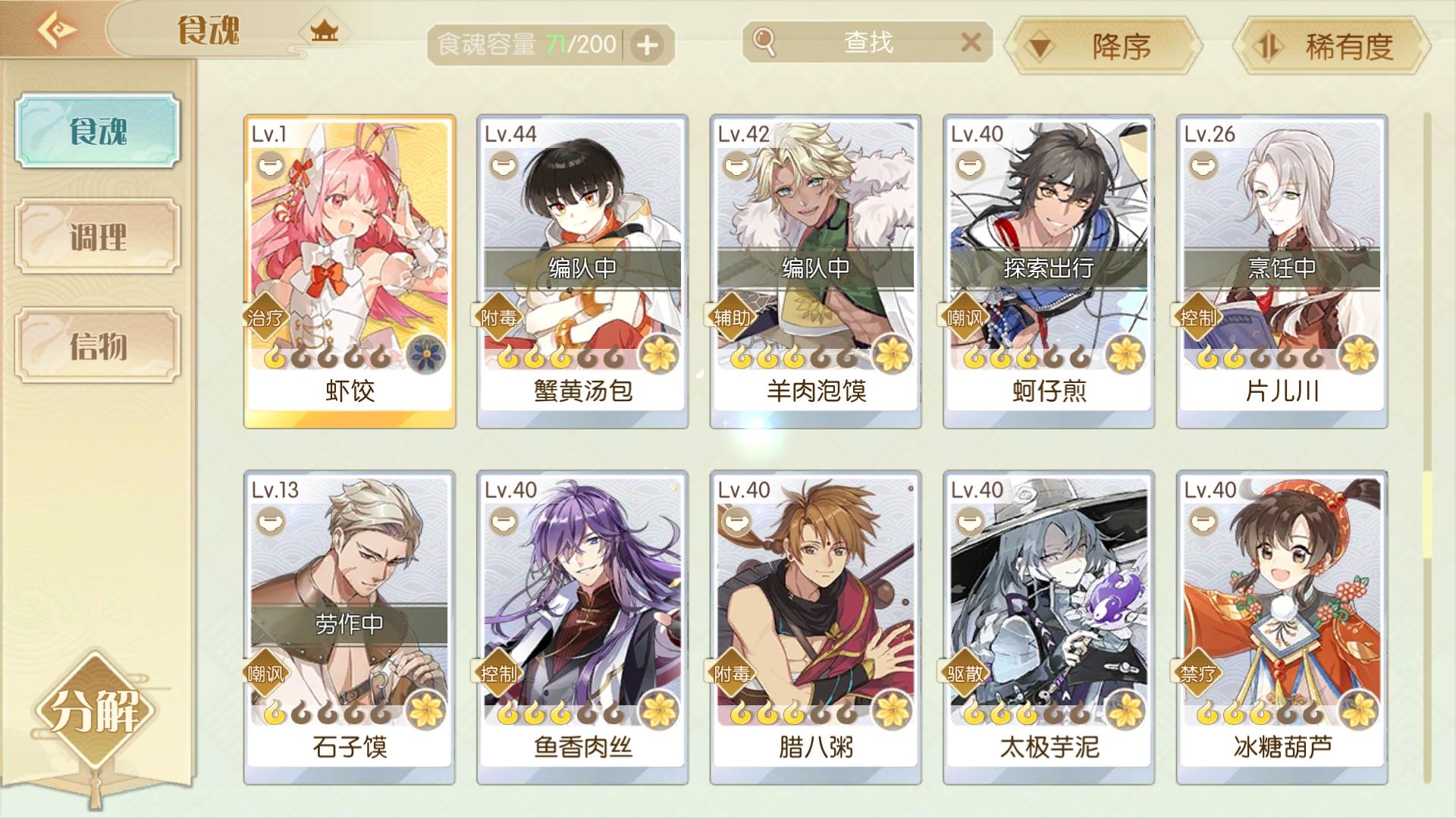Select the 鱼香肉丝 character card
The width and height of the screenshot is (1456, 819).
coord(582,627)
